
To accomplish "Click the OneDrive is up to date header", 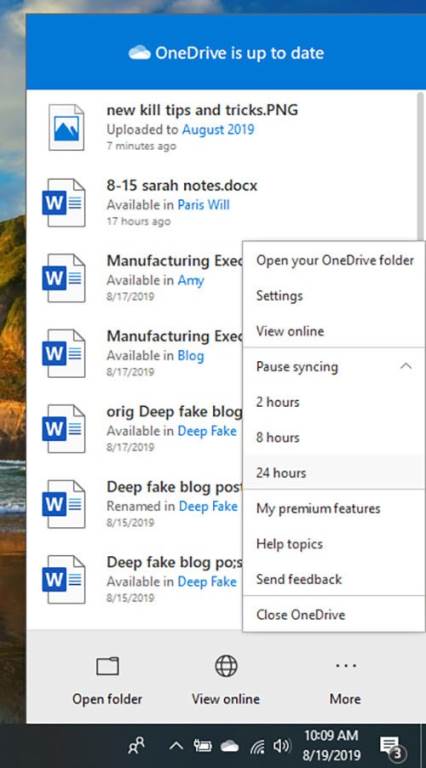I will tap(226, 53).
